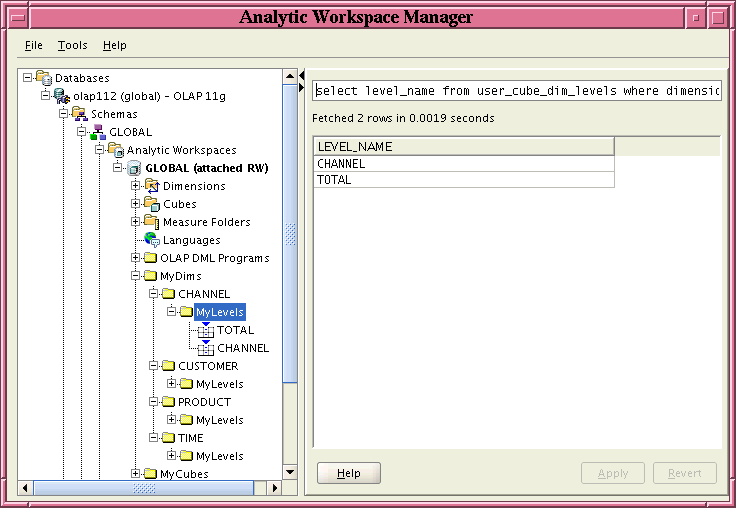Image resolution: width=736 pixels, height=508 pixels.
Task: Expand MyLevels under the CUSTOMER folder
Action: point(172,384)
